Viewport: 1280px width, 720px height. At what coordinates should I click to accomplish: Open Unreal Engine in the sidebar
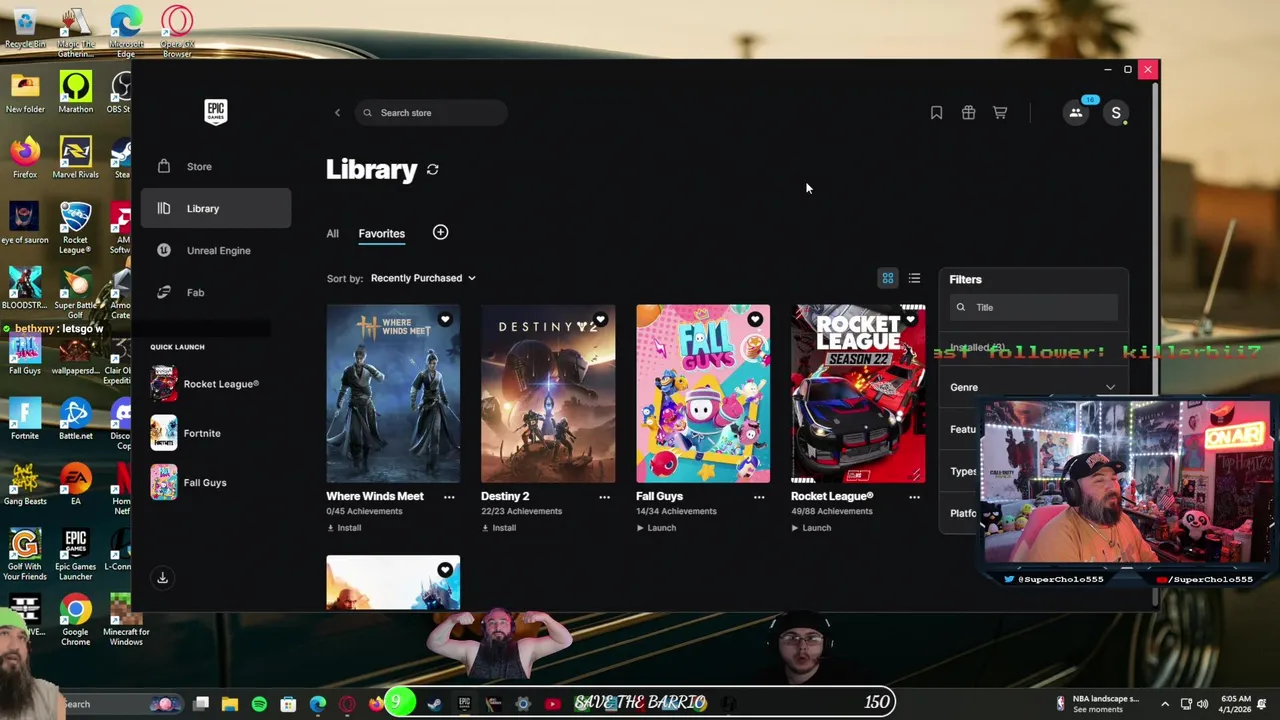[216, 250]
